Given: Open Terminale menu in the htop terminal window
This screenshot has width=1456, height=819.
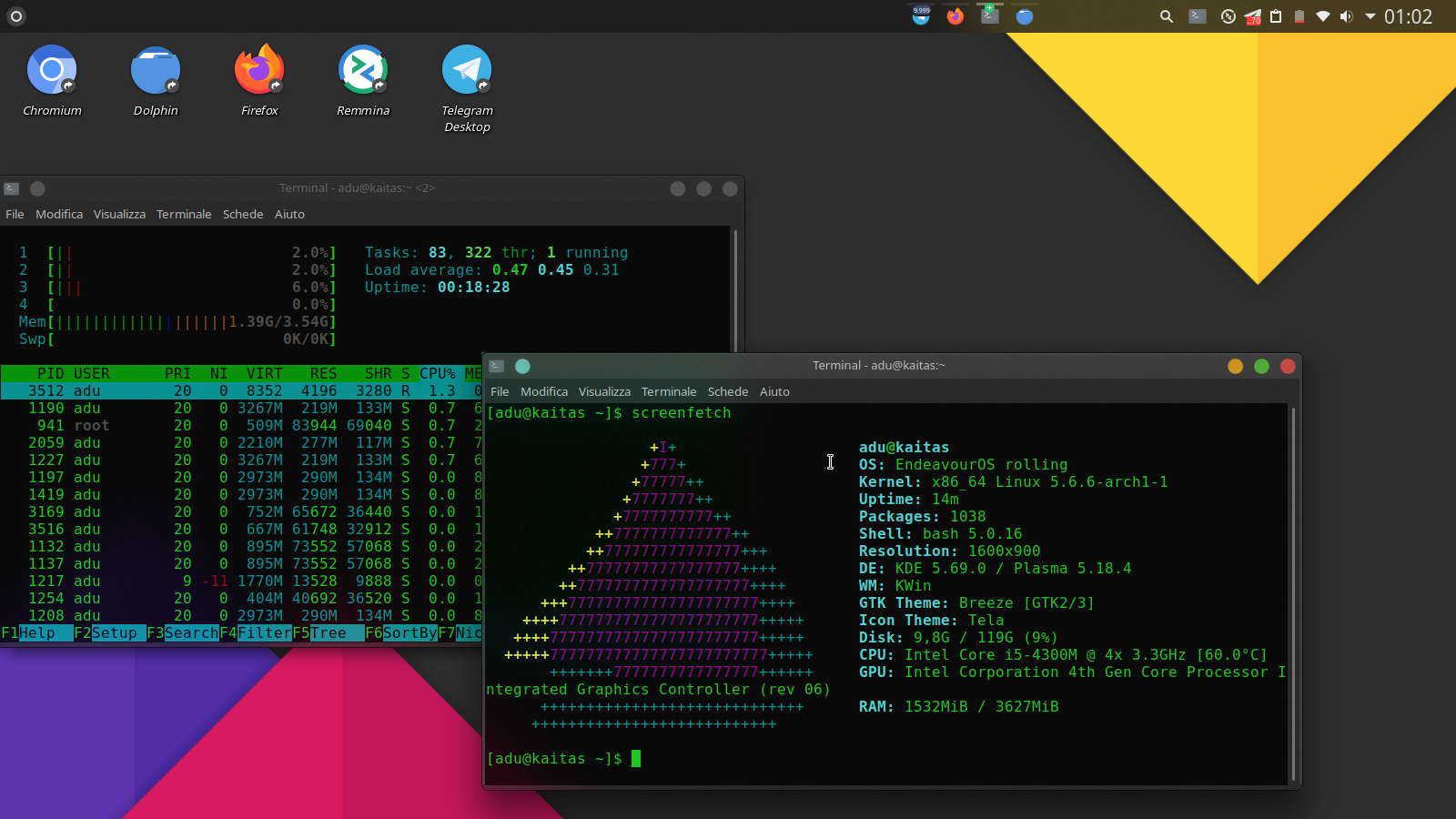Looking at the screenshot, I should (184, 214).
